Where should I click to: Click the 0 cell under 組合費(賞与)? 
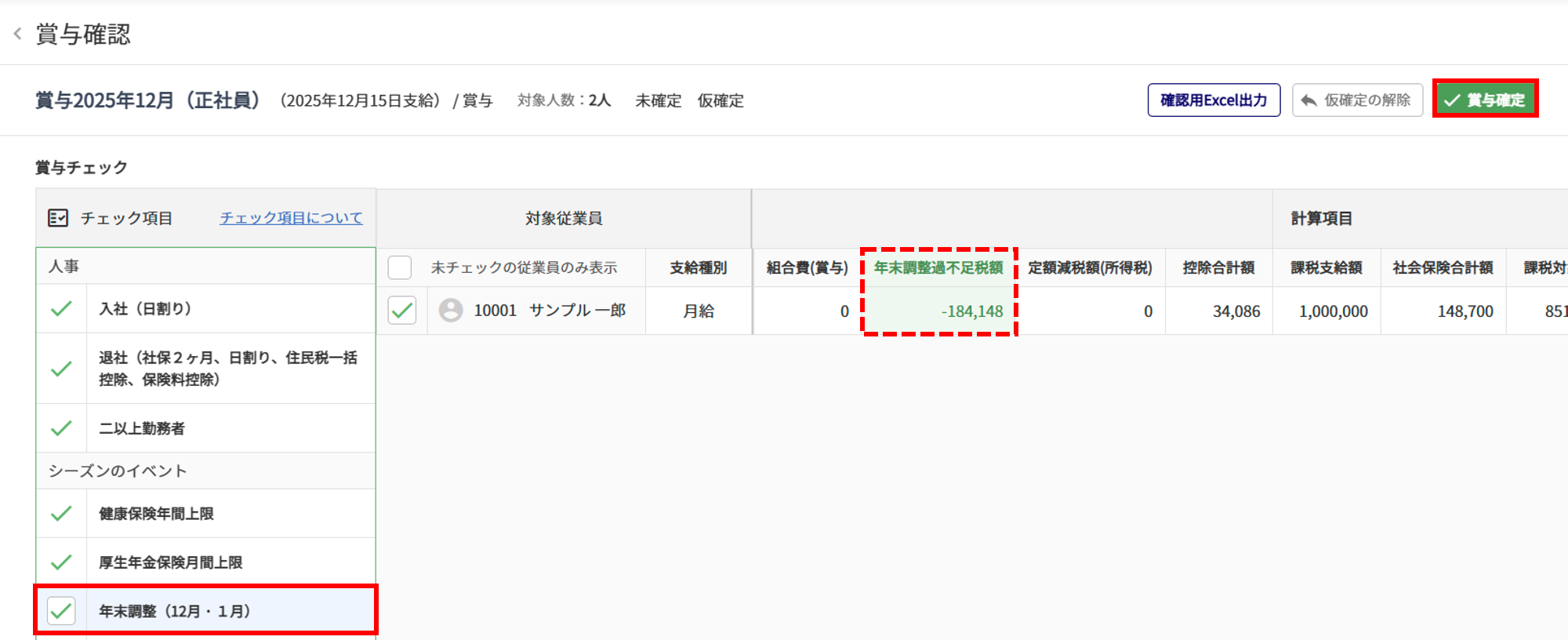808,311
